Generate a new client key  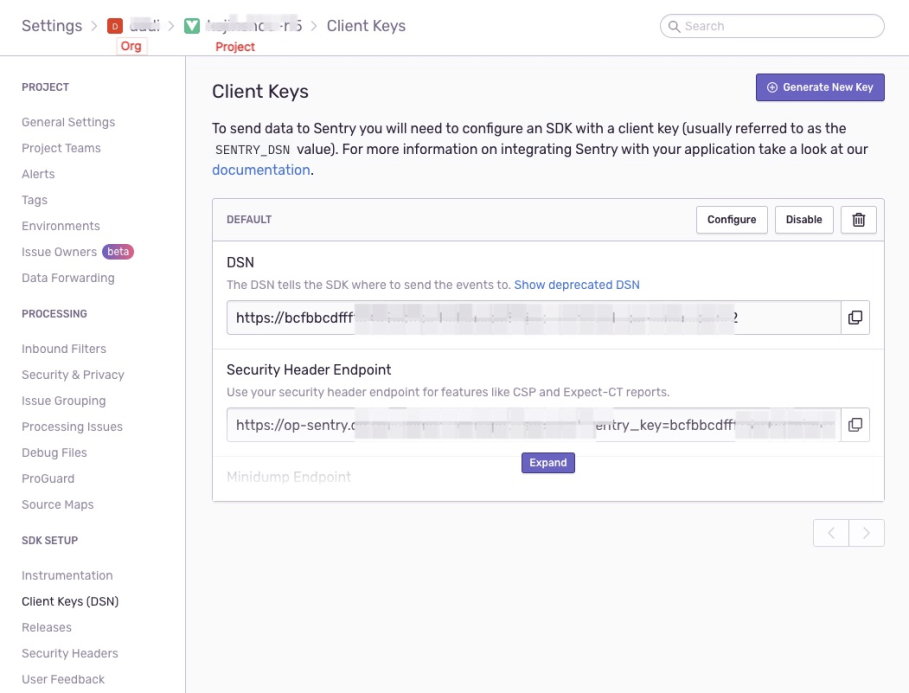tap(820, 87)
